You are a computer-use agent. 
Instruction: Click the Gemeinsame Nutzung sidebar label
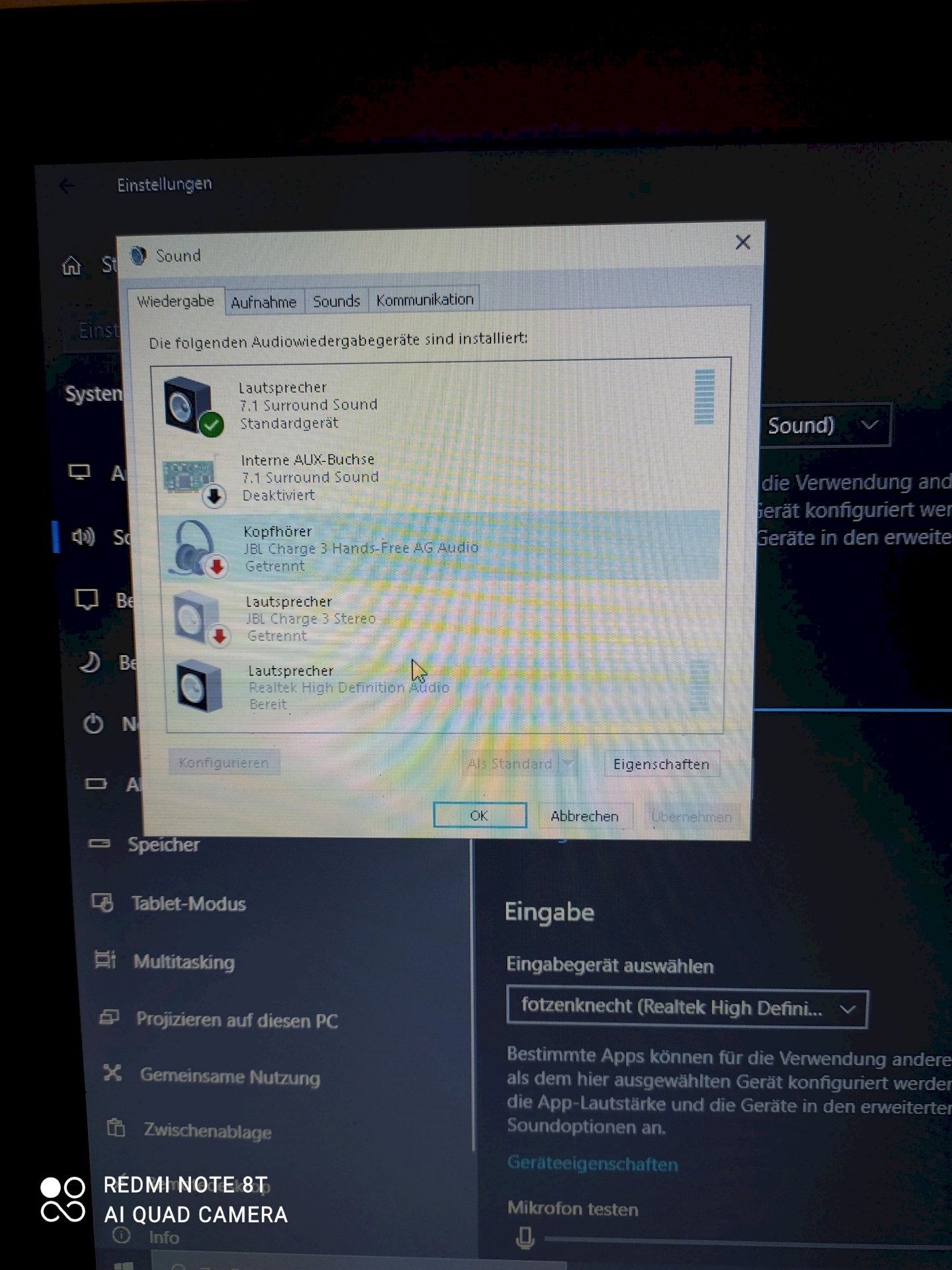pos(230,1076)
